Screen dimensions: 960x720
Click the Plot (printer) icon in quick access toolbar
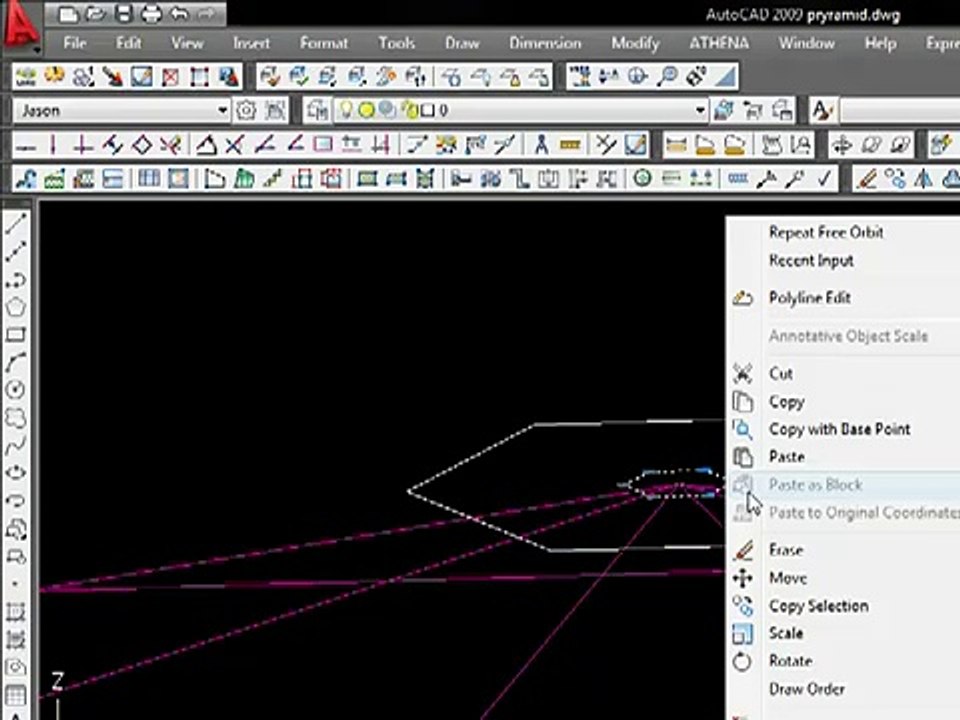coord(151,13)
